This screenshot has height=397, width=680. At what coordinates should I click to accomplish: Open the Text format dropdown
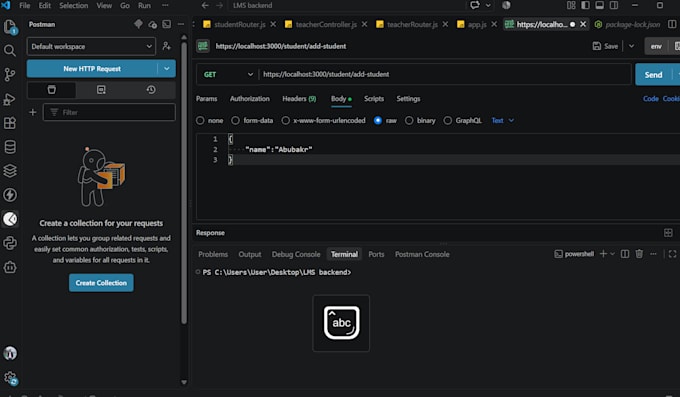(x=503, y=121)
